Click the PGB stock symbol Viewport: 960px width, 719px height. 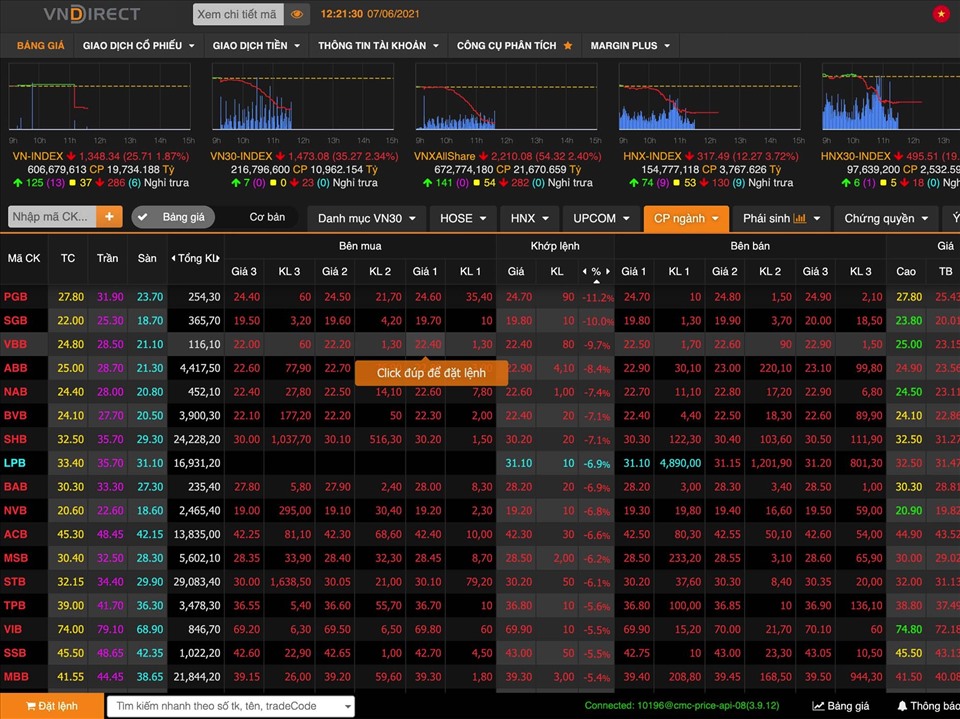click(16, 297)
